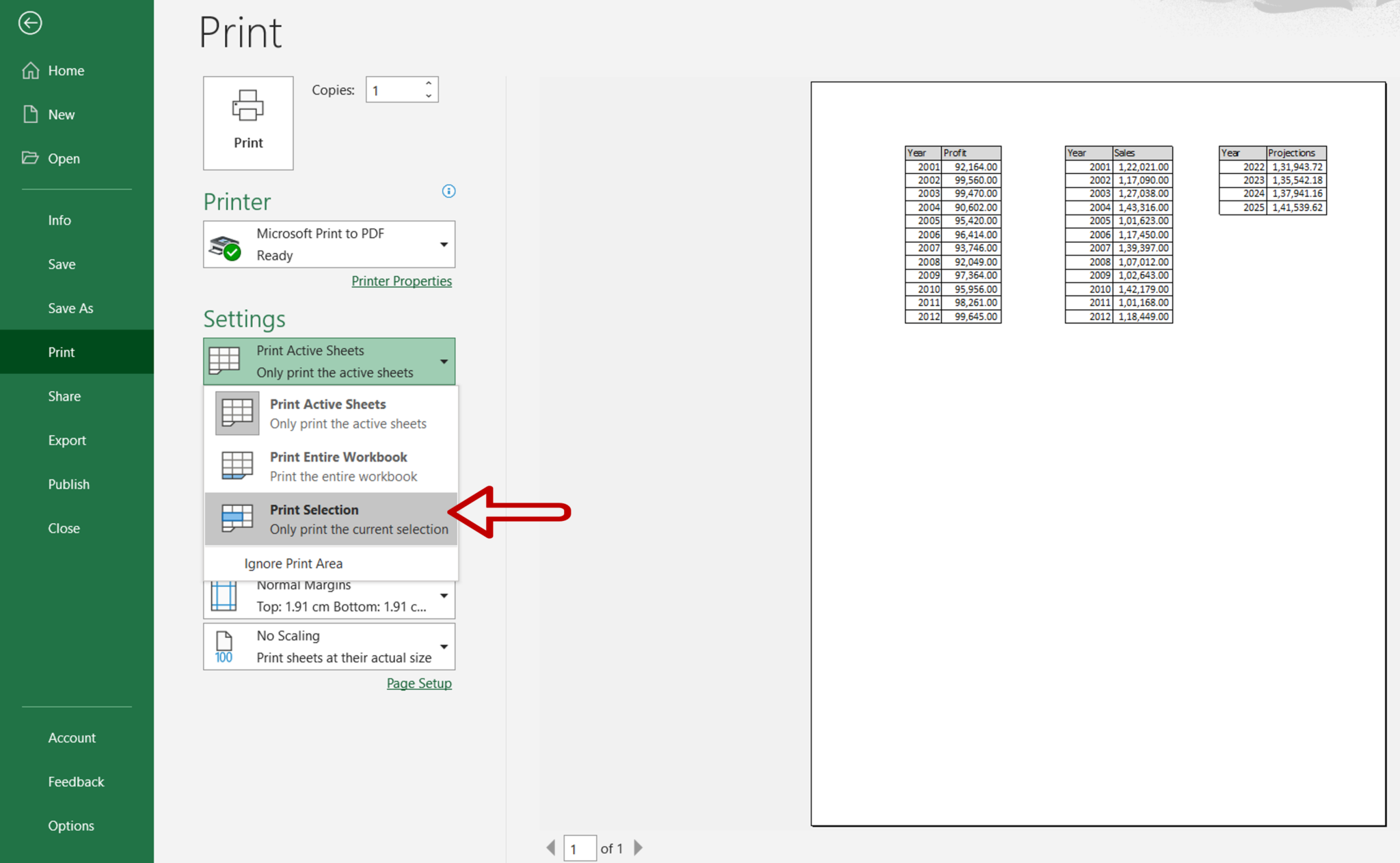Viewport: 1400px width, 863px height.
Task: Select the Print Selection option icon
Action: click(236, 518)
